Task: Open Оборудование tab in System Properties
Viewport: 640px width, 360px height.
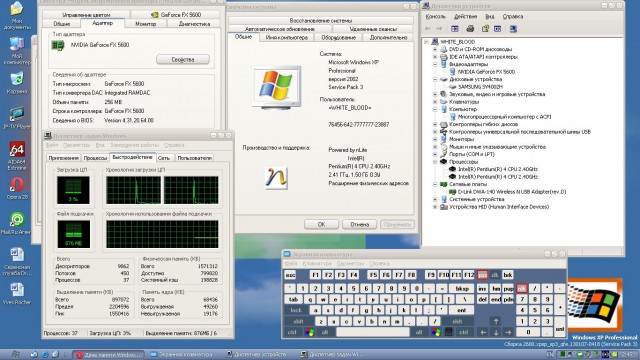Action: (x=338, y=38)
